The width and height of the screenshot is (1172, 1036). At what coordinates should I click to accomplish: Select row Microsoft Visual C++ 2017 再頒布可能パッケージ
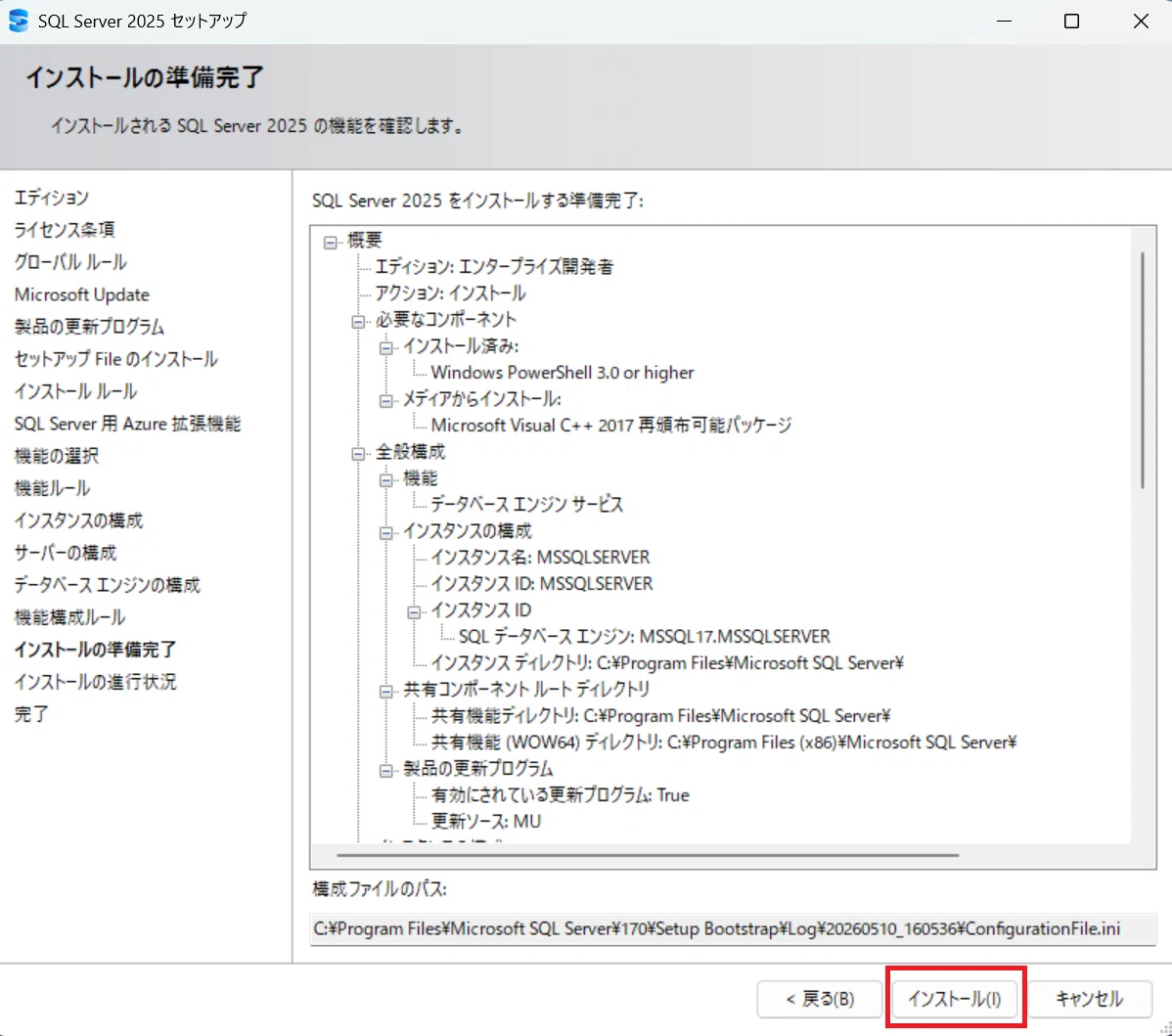(611, 426)
